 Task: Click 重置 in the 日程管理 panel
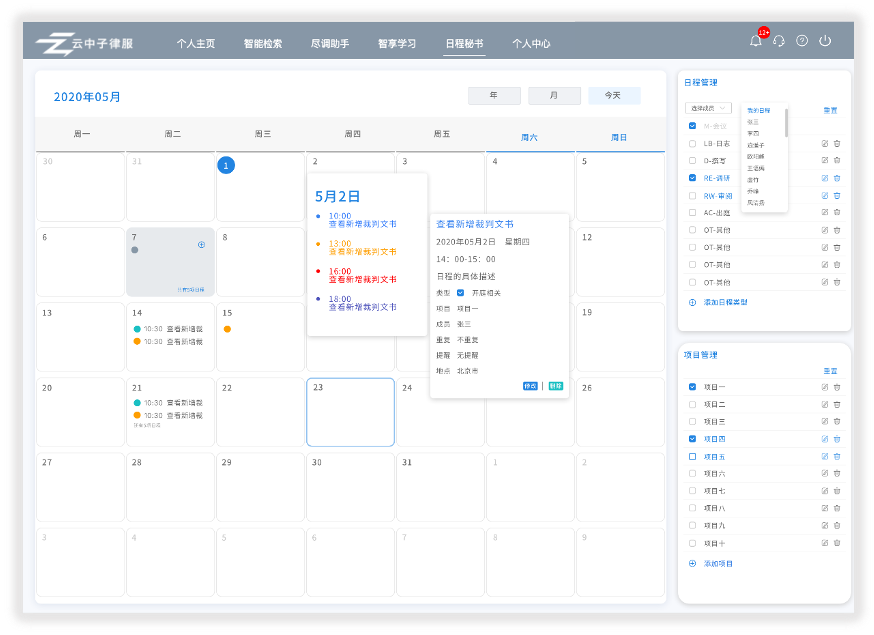pyautogui.click(x=831, y=110)
